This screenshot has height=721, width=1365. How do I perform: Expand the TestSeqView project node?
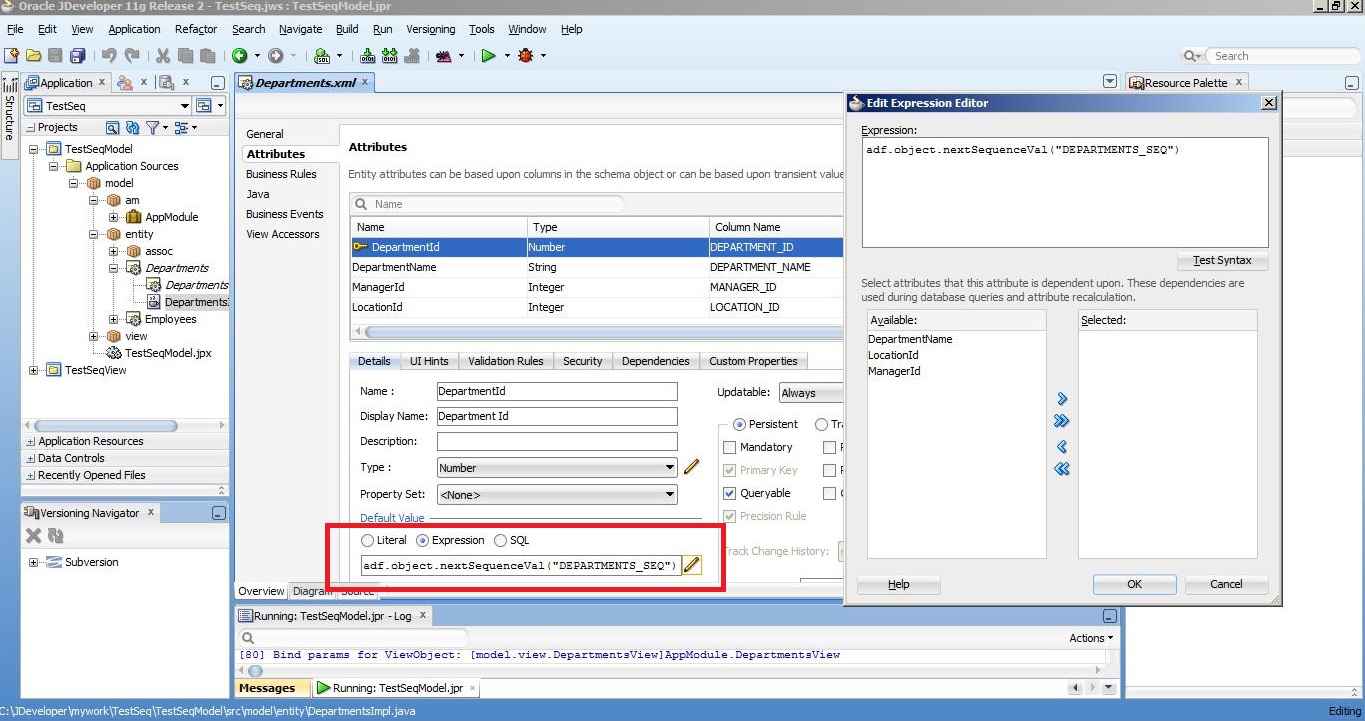coord(34,370)
